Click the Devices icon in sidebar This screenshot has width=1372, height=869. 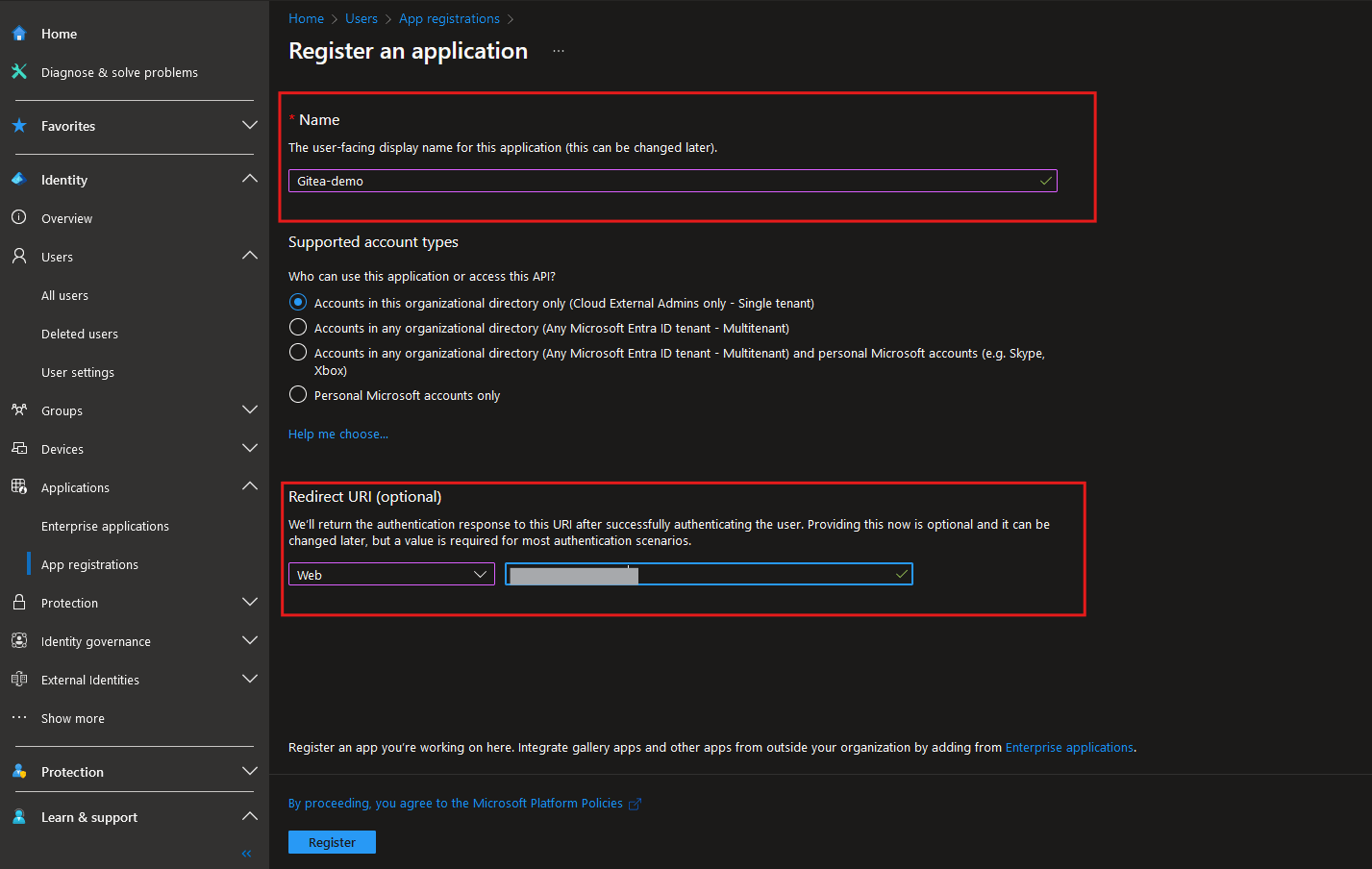tap(19, 449)
